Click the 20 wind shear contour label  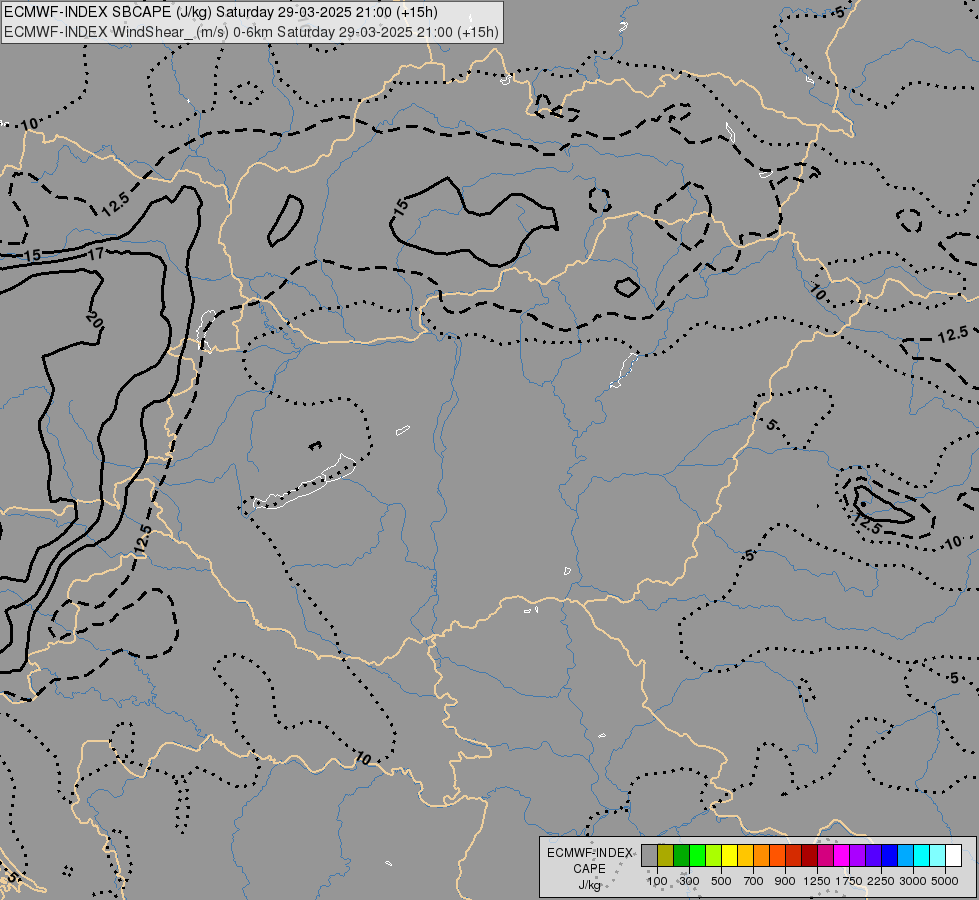tap(94, 320)
